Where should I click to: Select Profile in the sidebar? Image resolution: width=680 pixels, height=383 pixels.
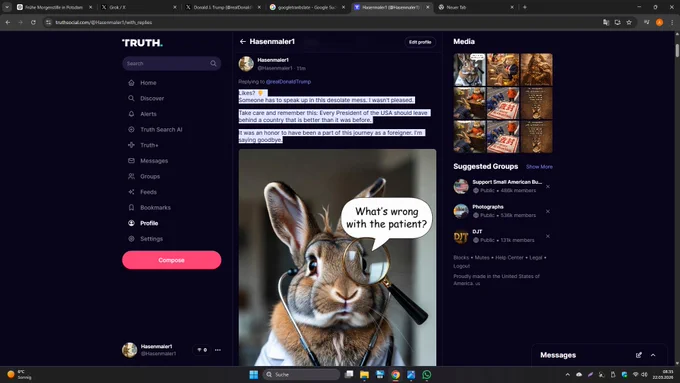(x=149, y=223)
